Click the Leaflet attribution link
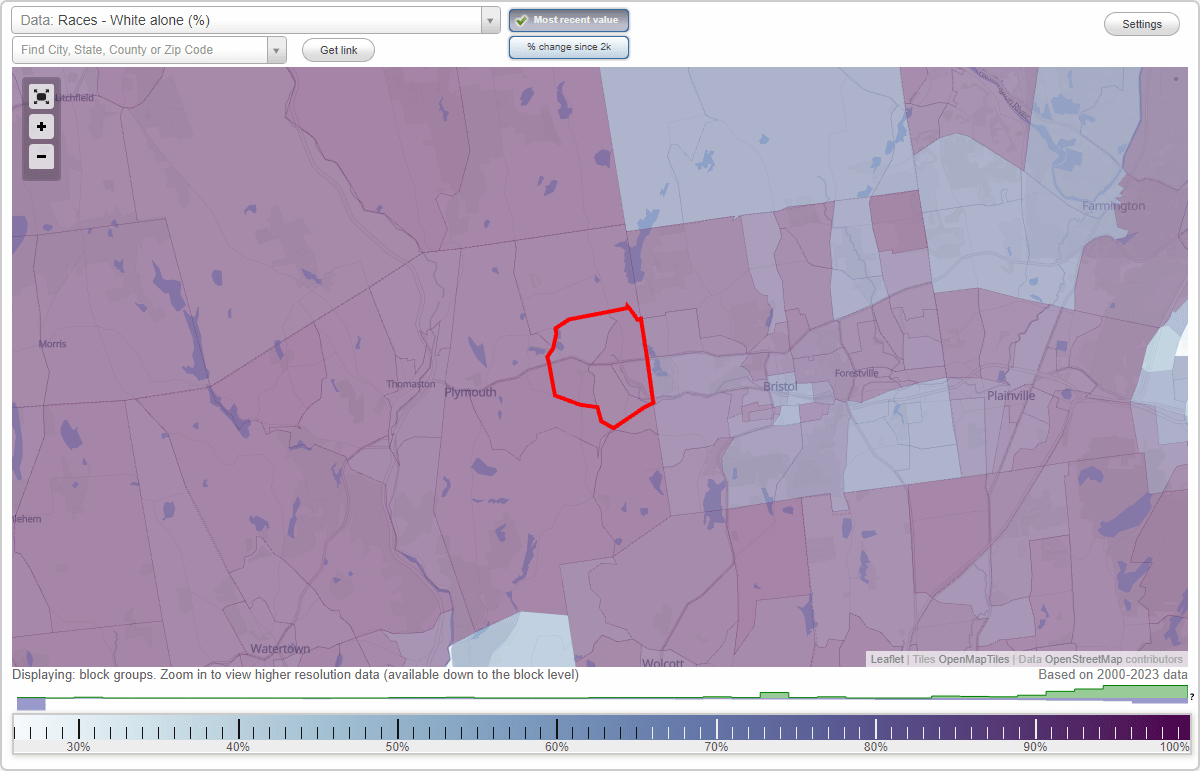This screenshot has width=1200, height=771. (x=886, y=659)
